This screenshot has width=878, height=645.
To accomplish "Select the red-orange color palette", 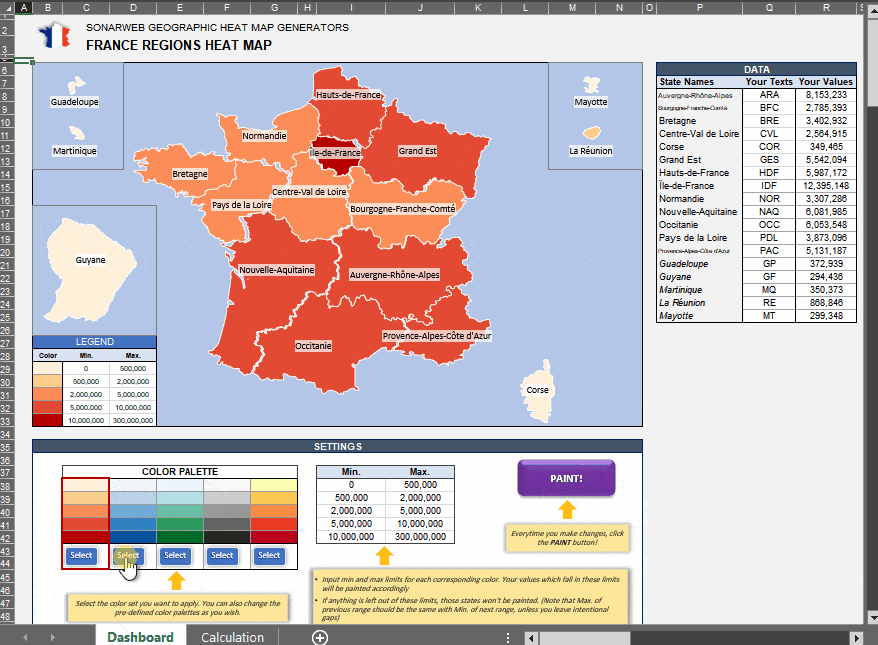I will tap(81, 555).
